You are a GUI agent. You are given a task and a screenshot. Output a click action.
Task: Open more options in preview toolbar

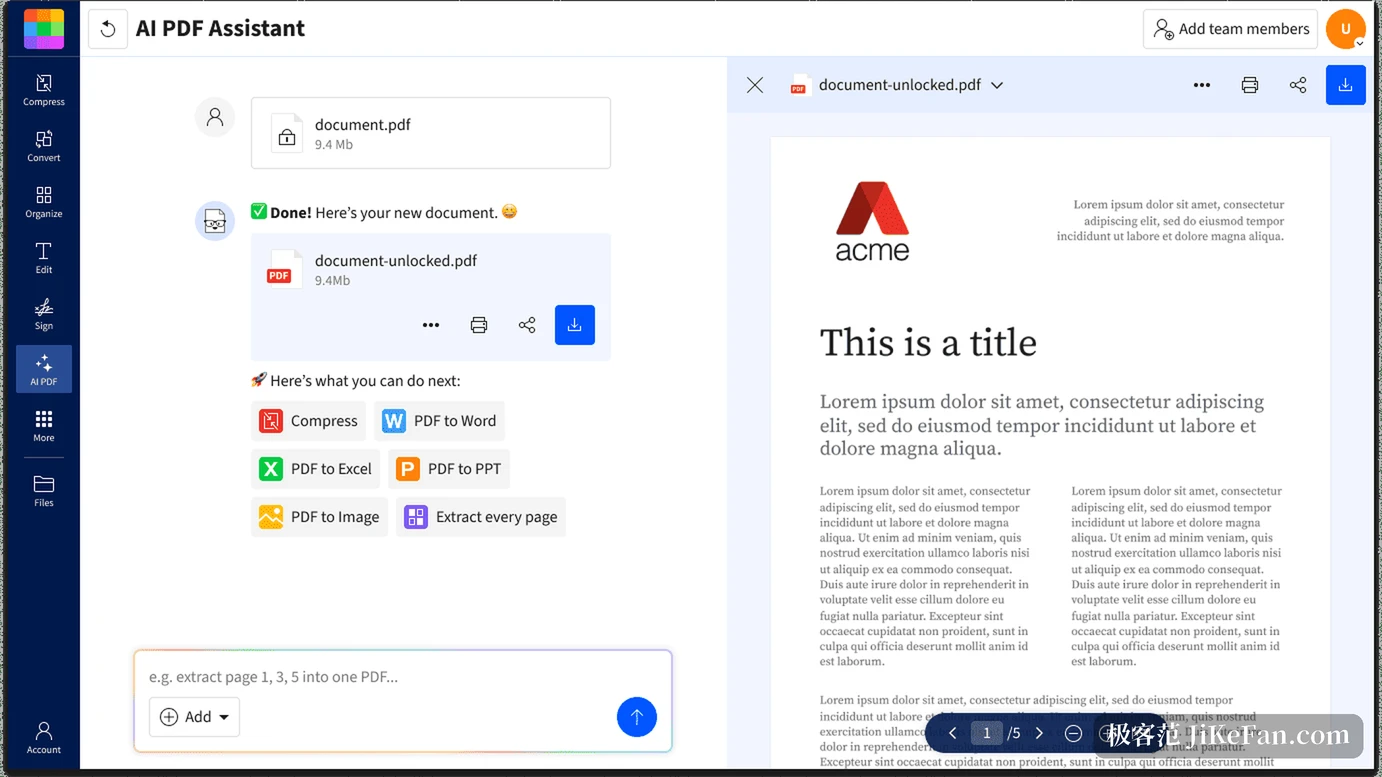tap(1202, 85)
